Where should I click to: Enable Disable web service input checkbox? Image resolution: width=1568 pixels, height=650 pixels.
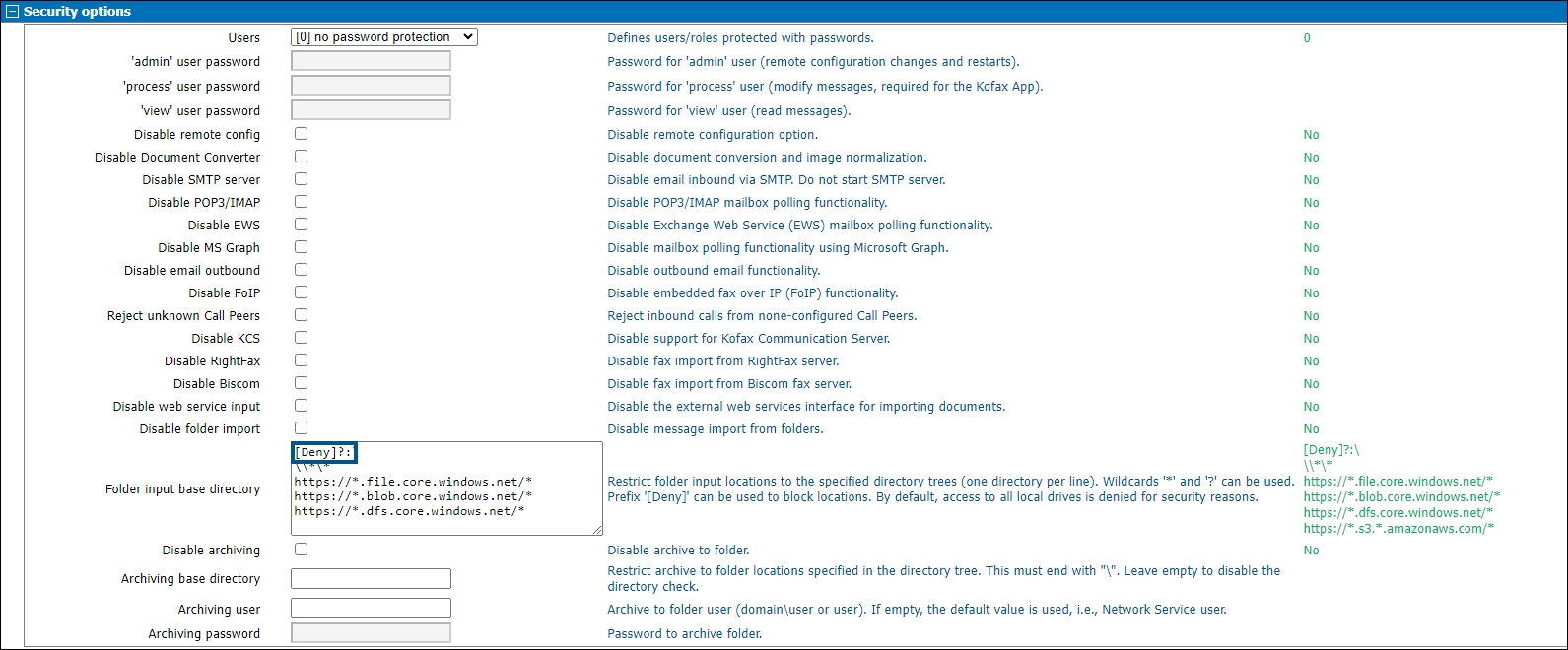click(301, 406)
